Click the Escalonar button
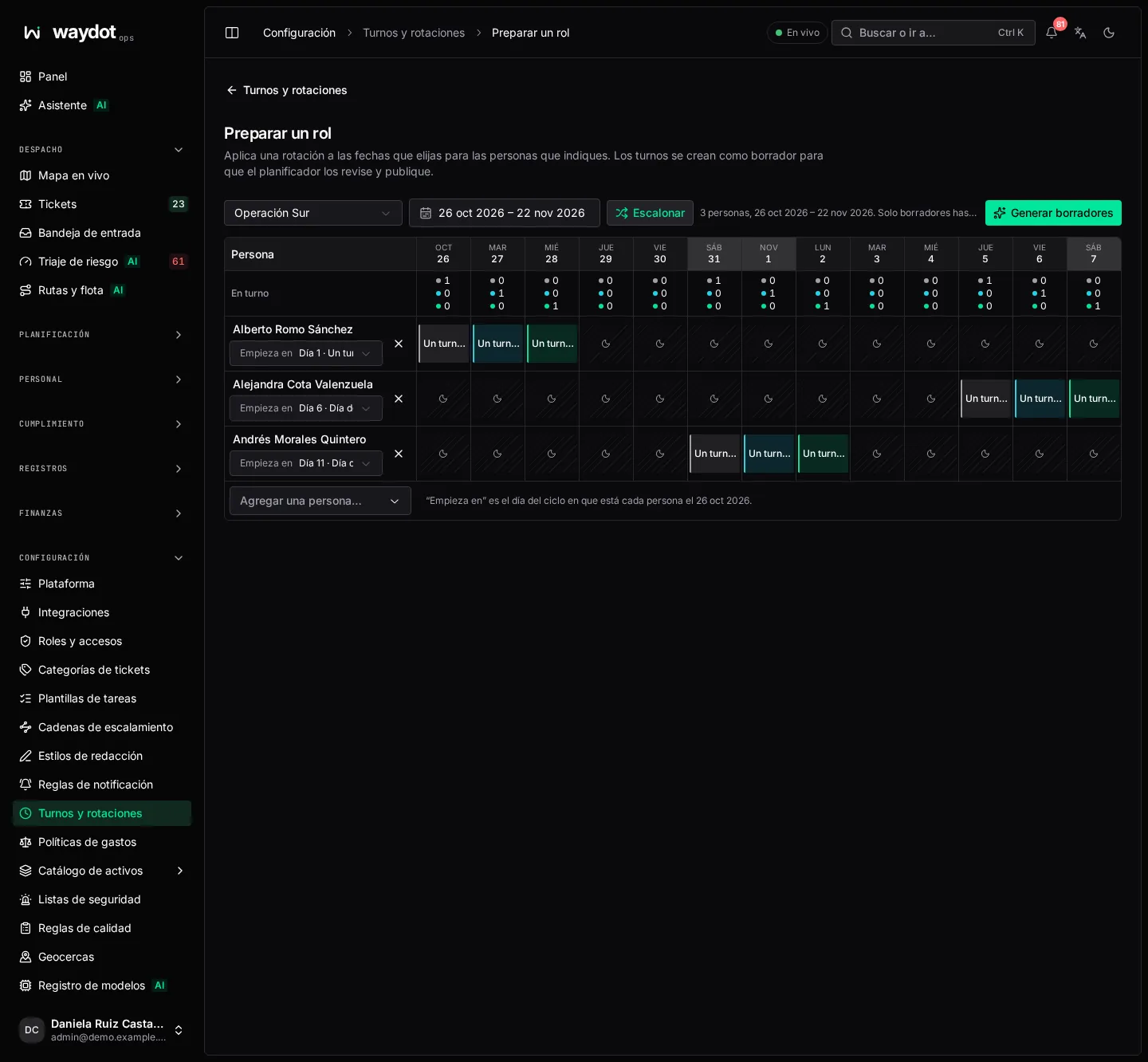This screenshot has height=1062, width=1148. click(650, 213)
